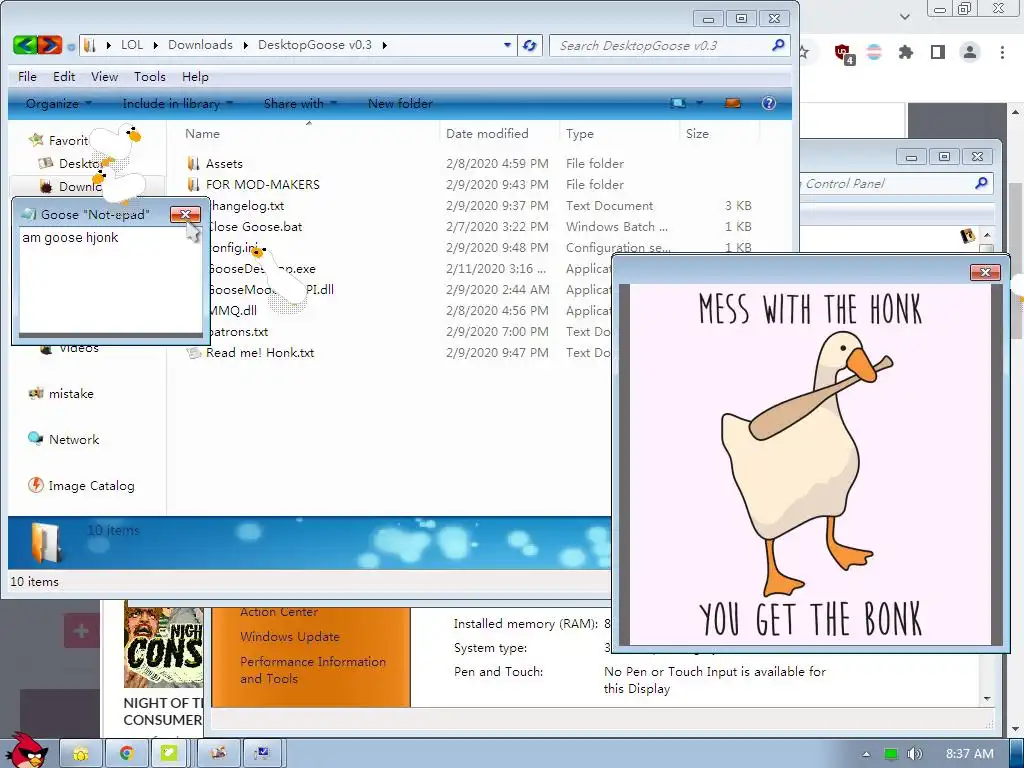Click the system properties taskbar icon
Screen dimensions: 1024x768
click(x=263, y=754)
